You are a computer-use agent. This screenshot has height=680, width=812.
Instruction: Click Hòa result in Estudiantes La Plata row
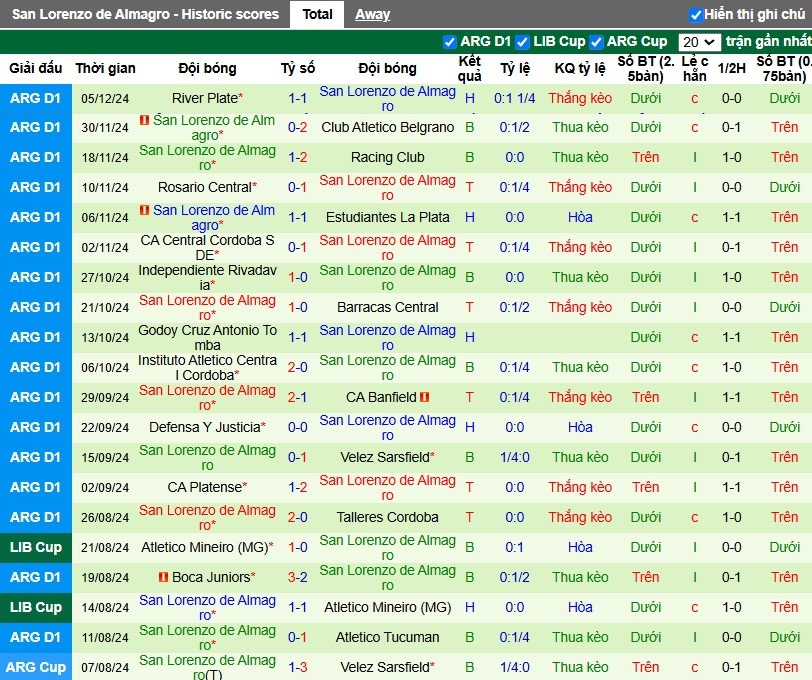pyautogui.click(x=580, y=217)
